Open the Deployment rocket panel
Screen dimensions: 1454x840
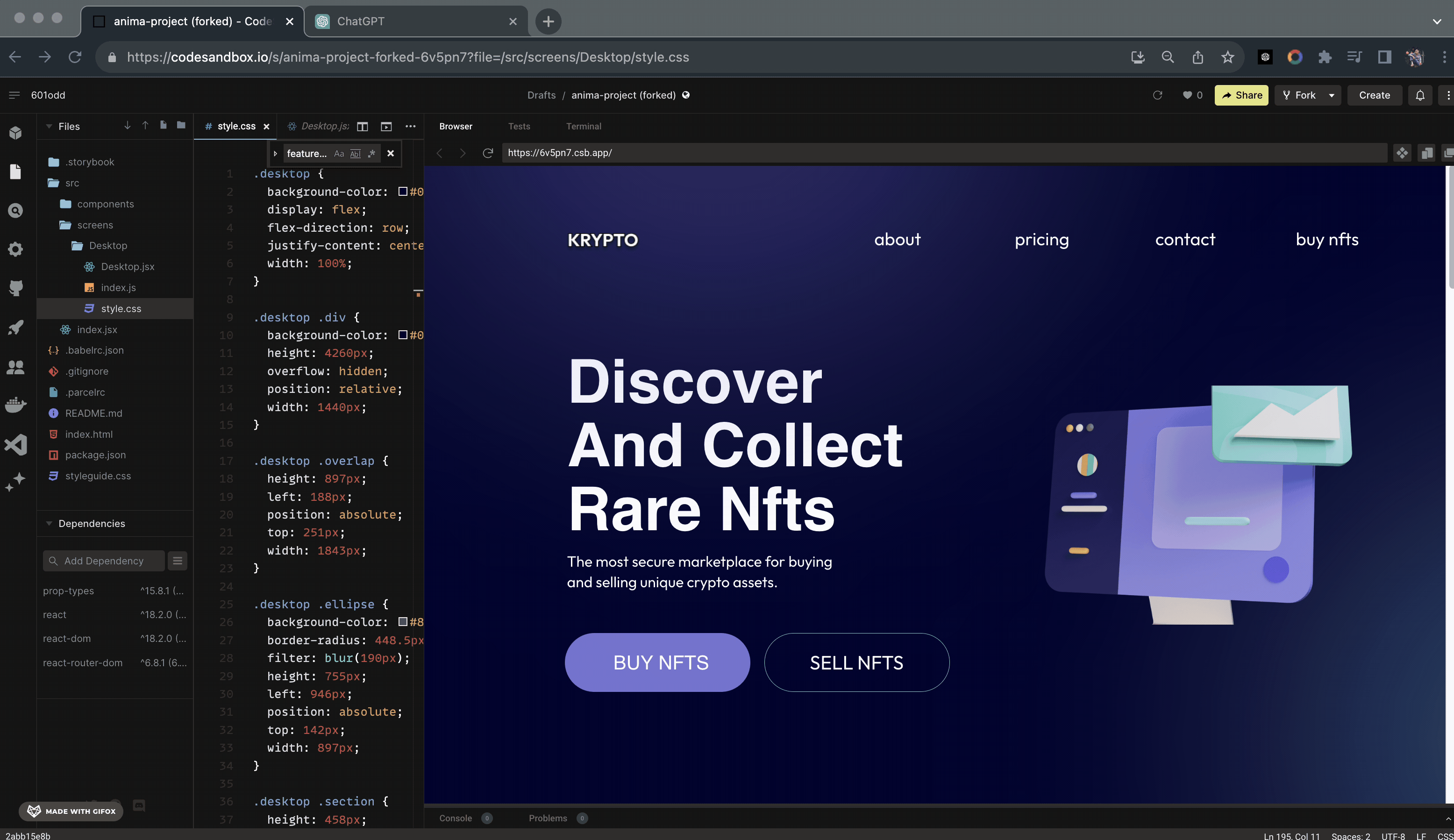(x=15, y=327)
